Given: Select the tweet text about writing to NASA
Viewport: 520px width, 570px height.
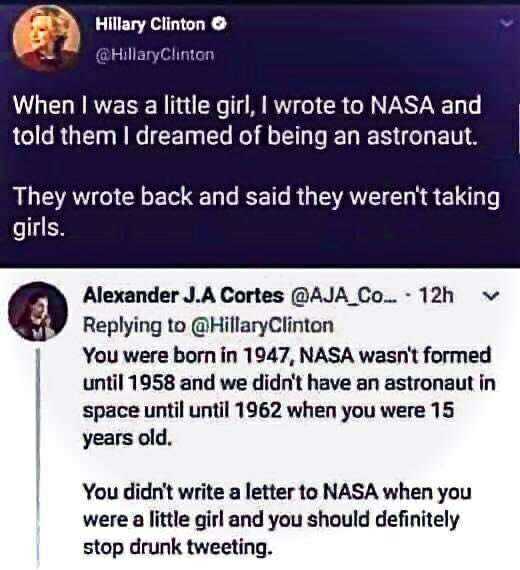Looking at the screenshot, I should click(247, 120).
